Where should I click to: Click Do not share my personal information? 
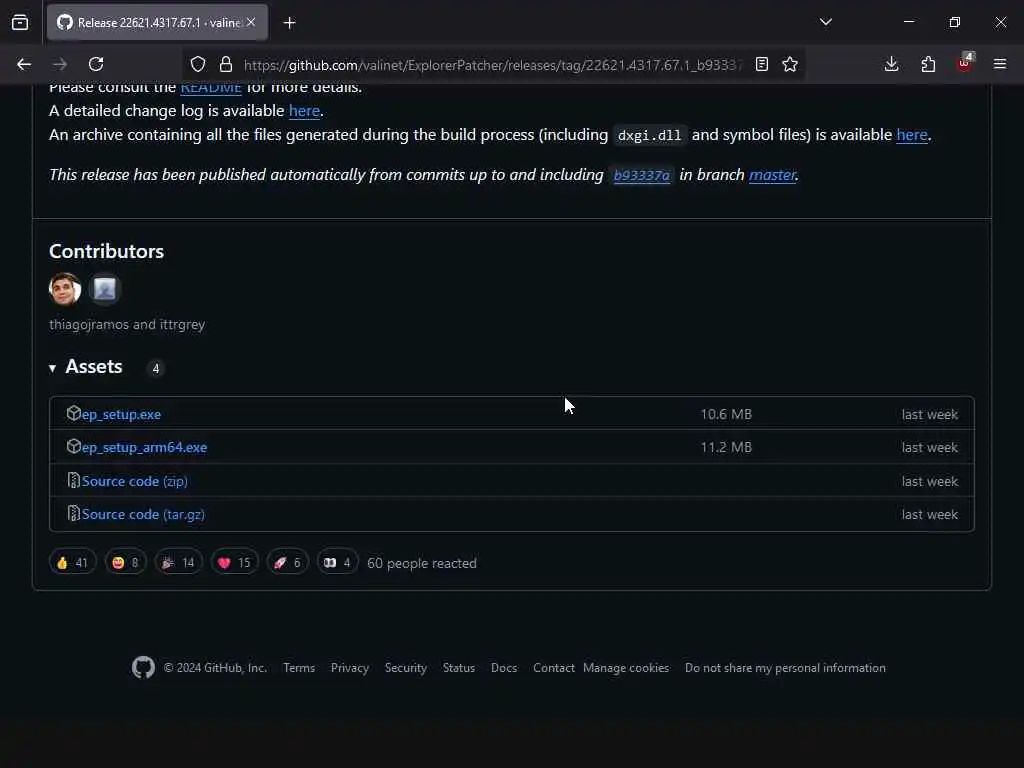pos(785,668)
